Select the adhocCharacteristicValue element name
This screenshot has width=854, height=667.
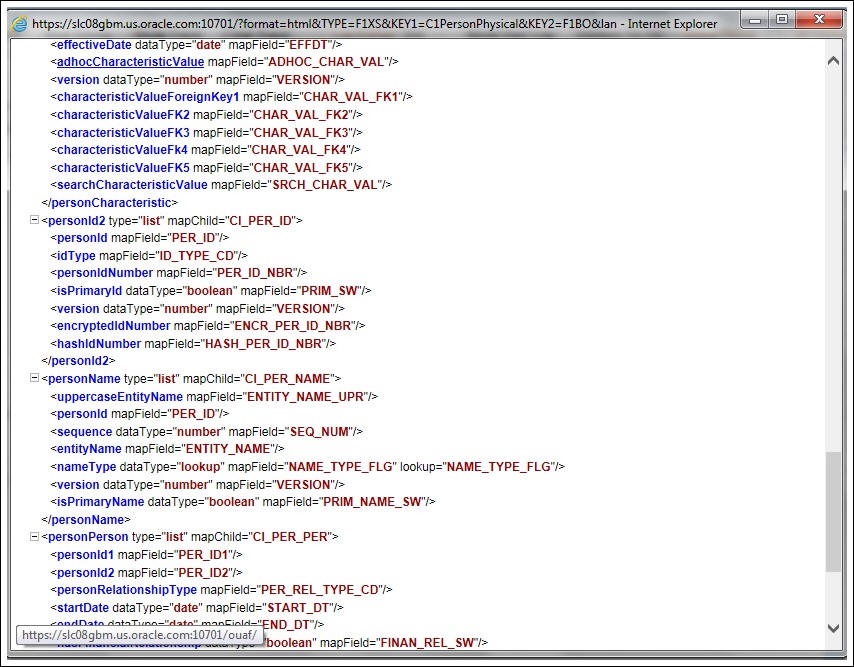click(128, 61)
